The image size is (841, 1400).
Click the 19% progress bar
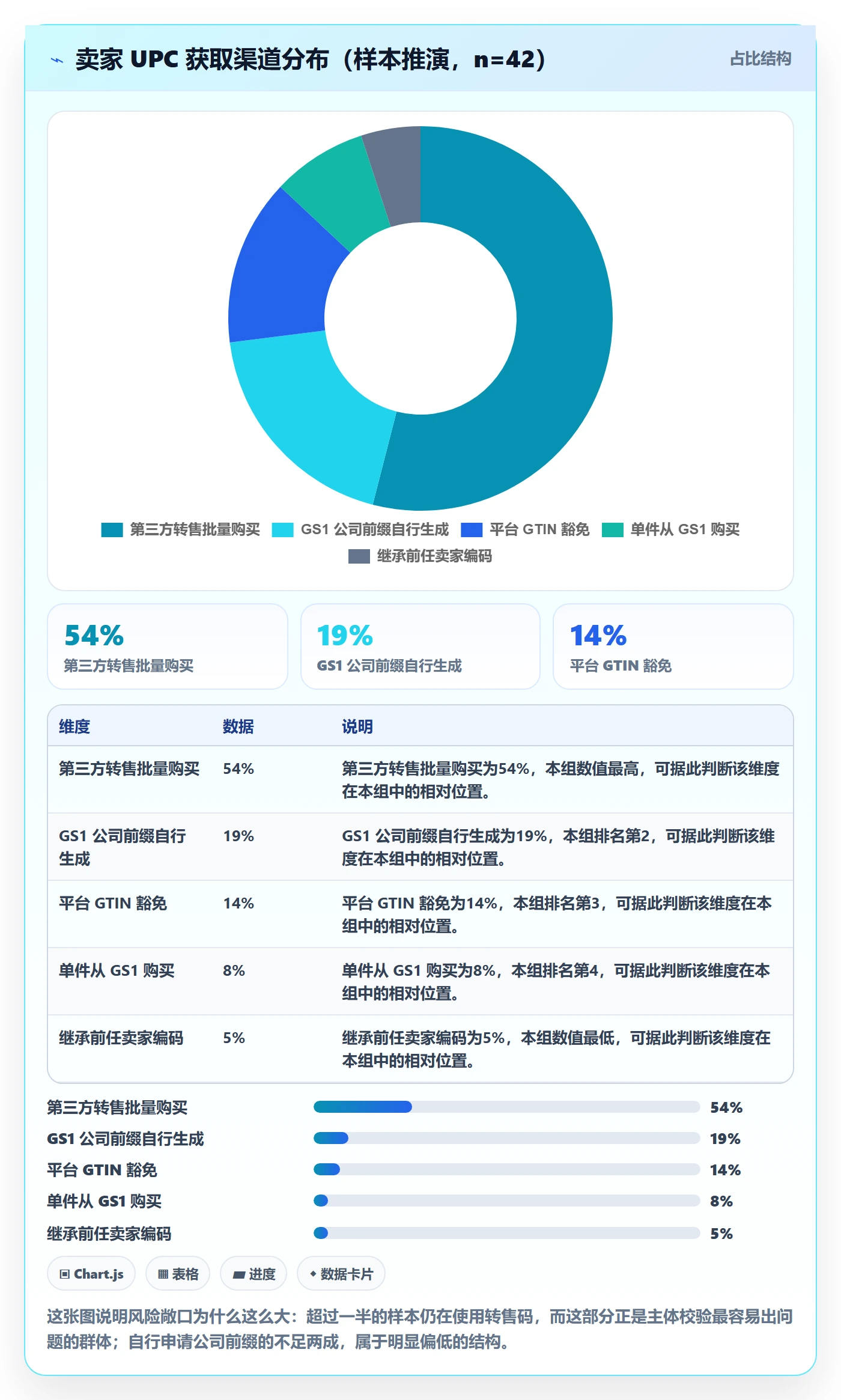coord(507,1138)
